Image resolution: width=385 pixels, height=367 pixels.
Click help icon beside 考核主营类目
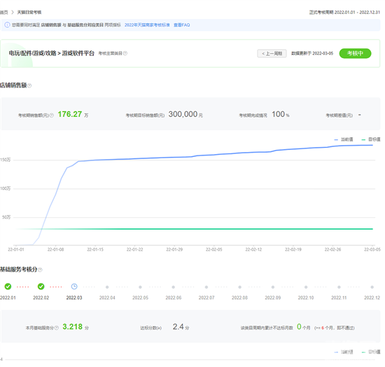pyautogui.click(x=125, y=53)
